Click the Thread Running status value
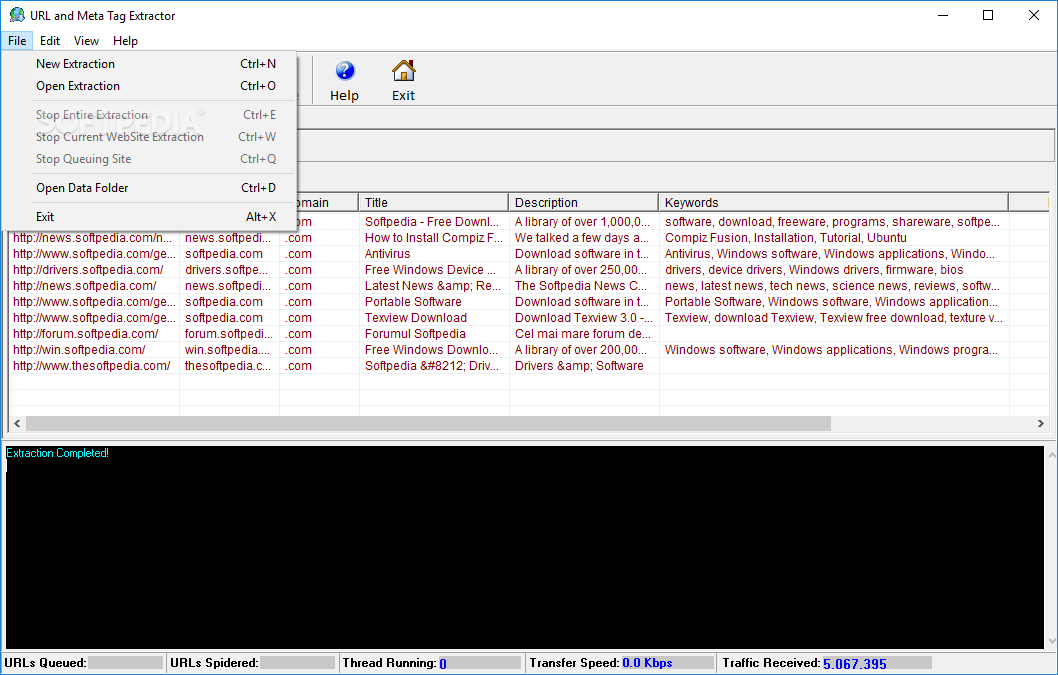The image size is (1058, 675). pyautogui.click(x=443, y=664)
